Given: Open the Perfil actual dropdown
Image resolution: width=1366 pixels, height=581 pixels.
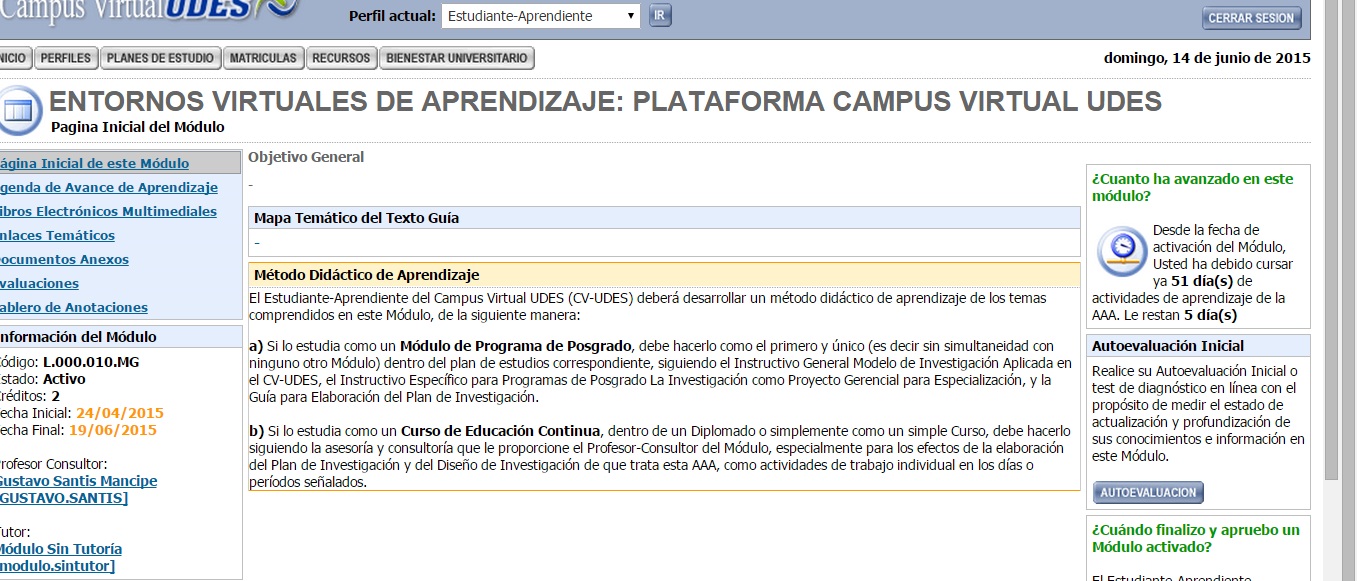Looking at the screenshot, I should click(540, 15).
